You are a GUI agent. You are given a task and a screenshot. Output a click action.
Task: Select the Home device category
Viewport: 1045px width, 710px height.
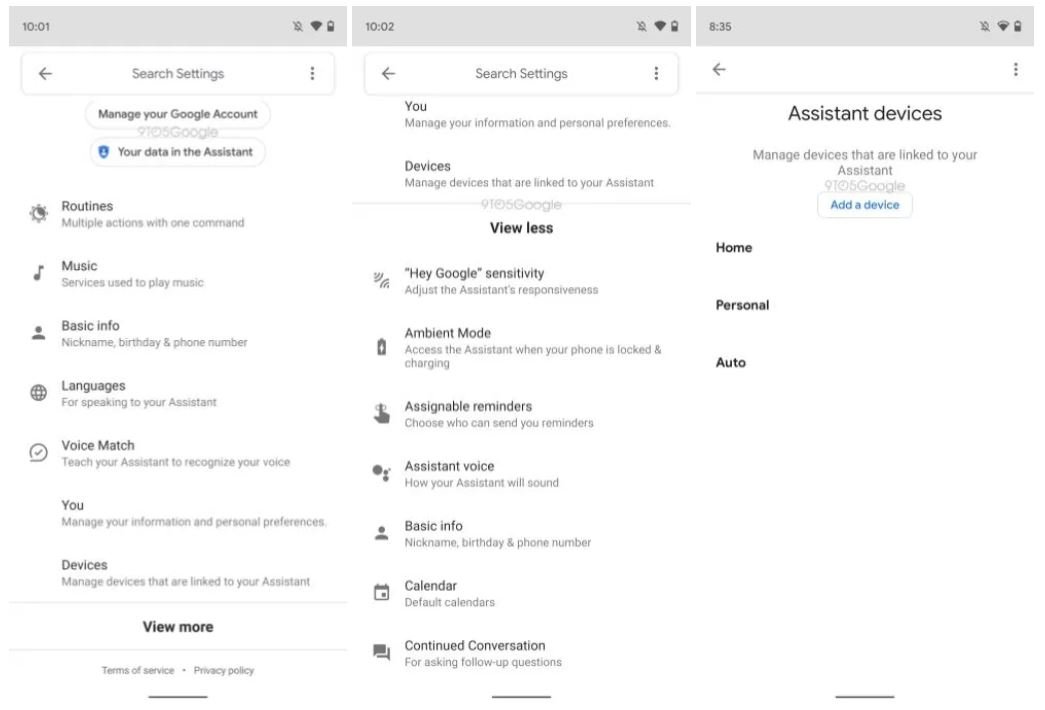coord(734,248)
